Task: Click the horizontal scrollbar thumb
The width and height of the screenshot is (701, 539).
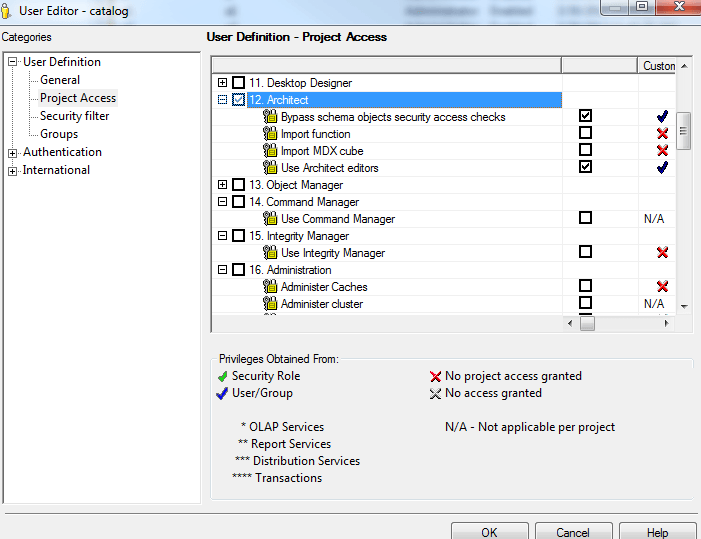Action: [x=587, y=323]
